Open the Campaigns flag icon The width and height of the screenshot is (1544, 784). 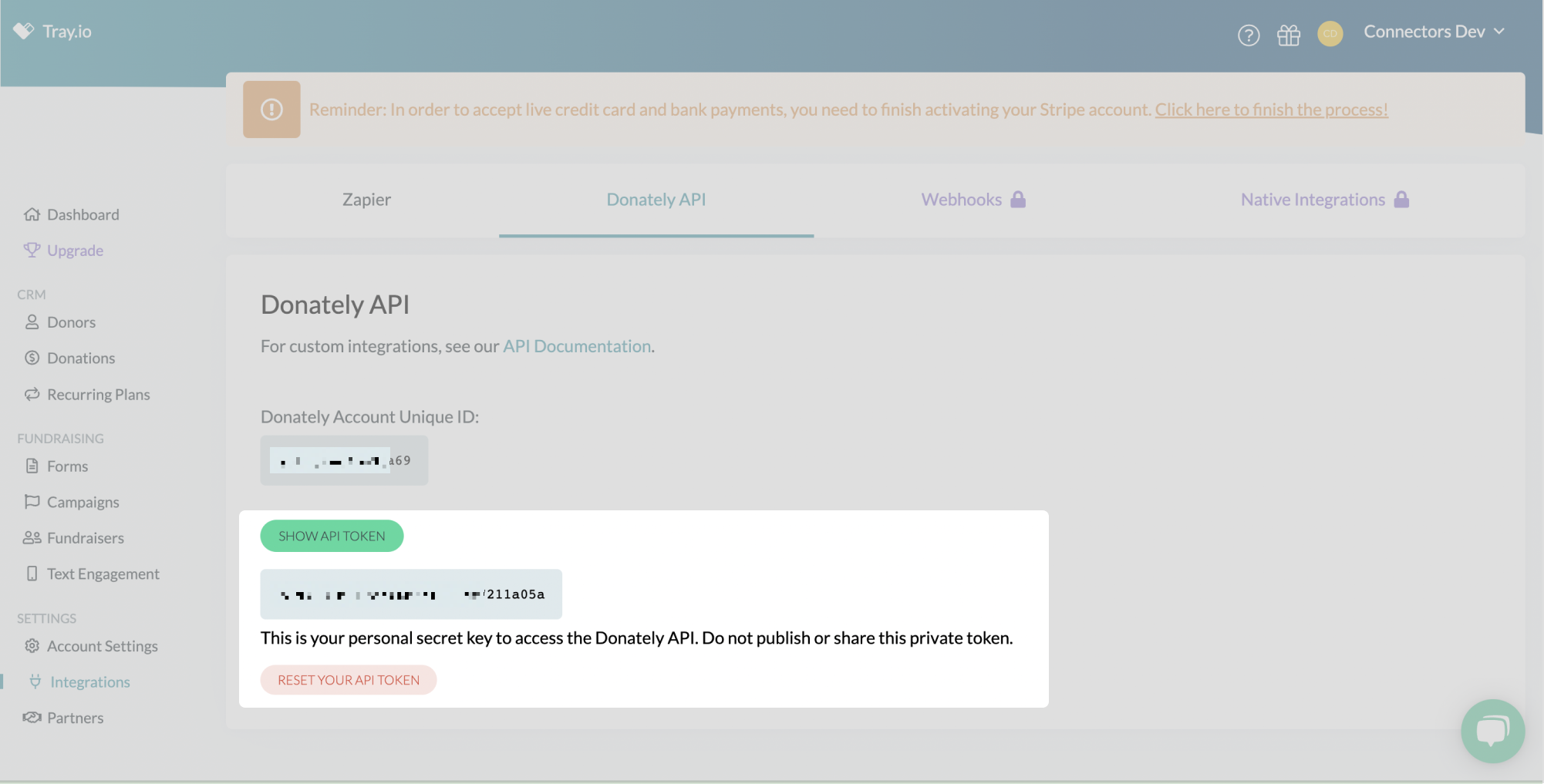pyautogui.click(x=32, y=502)
